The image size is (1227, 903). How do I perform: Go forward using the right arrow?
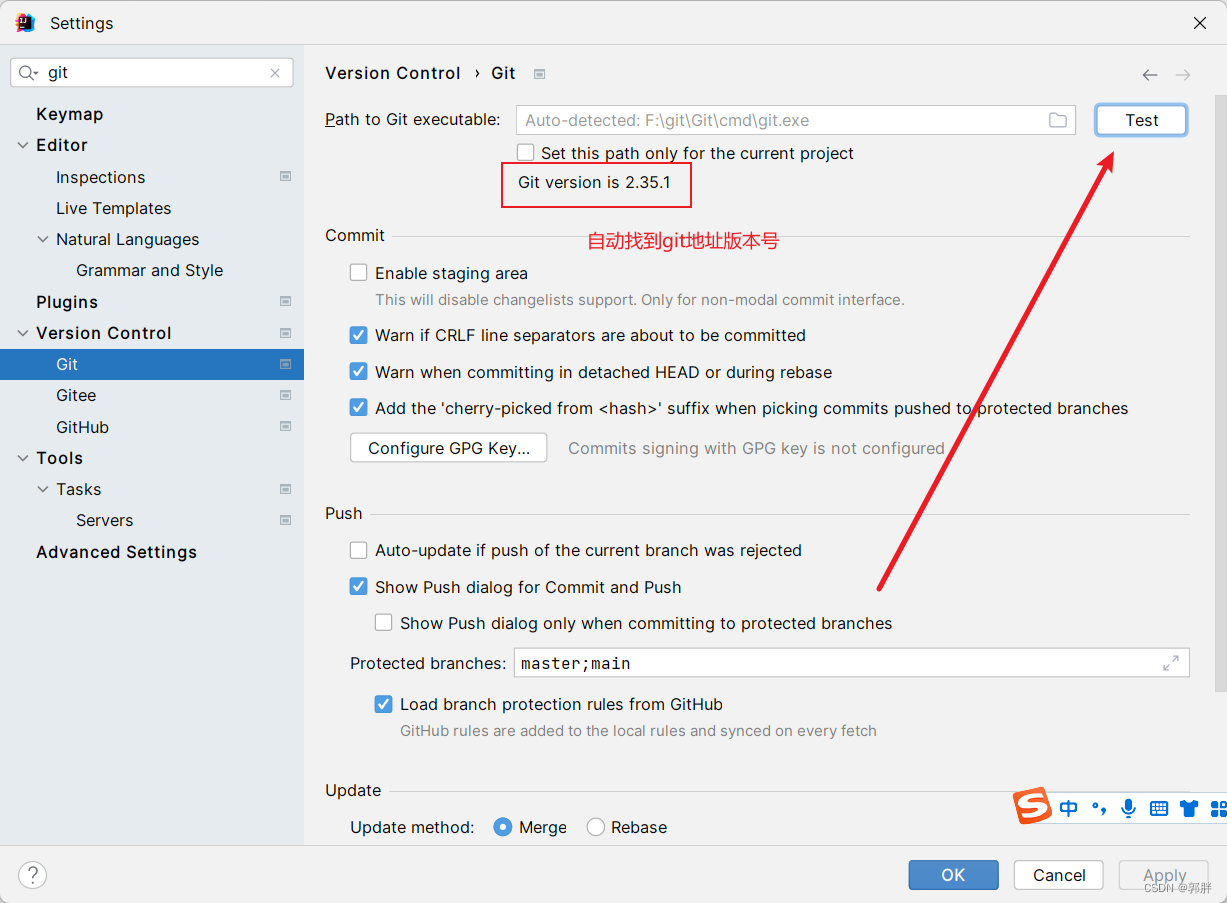point(1183,75)
